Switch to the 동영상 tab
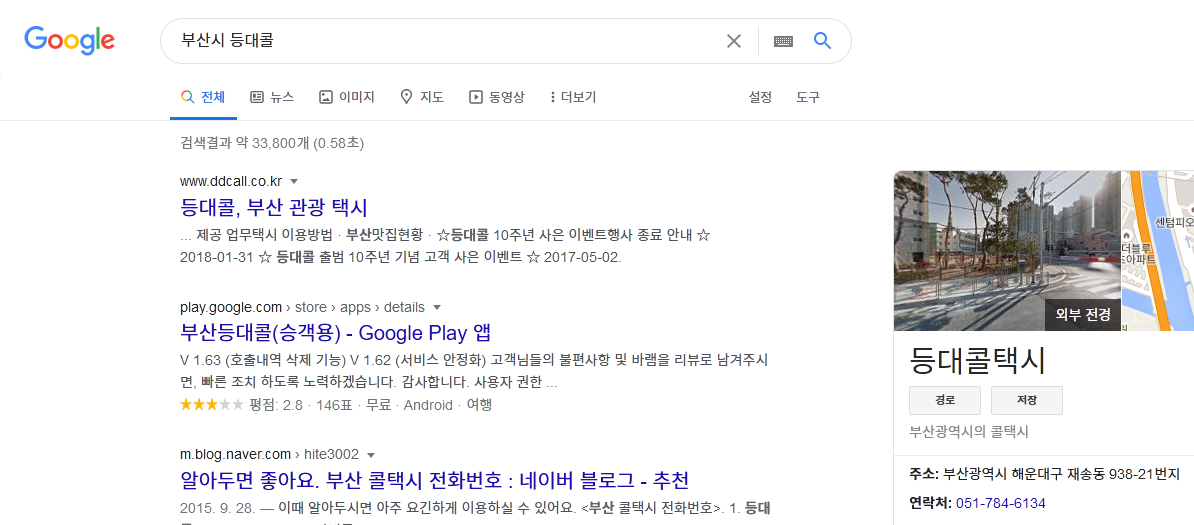The width and height of the screenshot is (1194, 525). (x=496, y=98)
